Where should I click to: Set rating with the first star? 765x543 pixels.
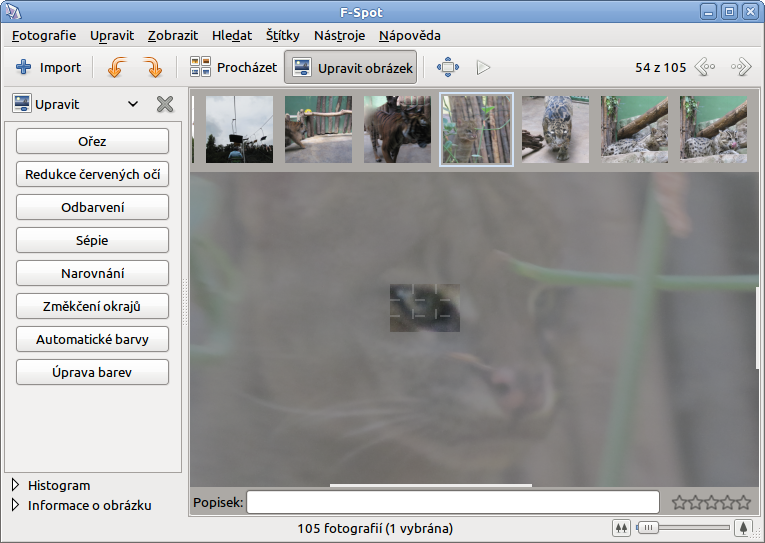click(x=679, y=502)
